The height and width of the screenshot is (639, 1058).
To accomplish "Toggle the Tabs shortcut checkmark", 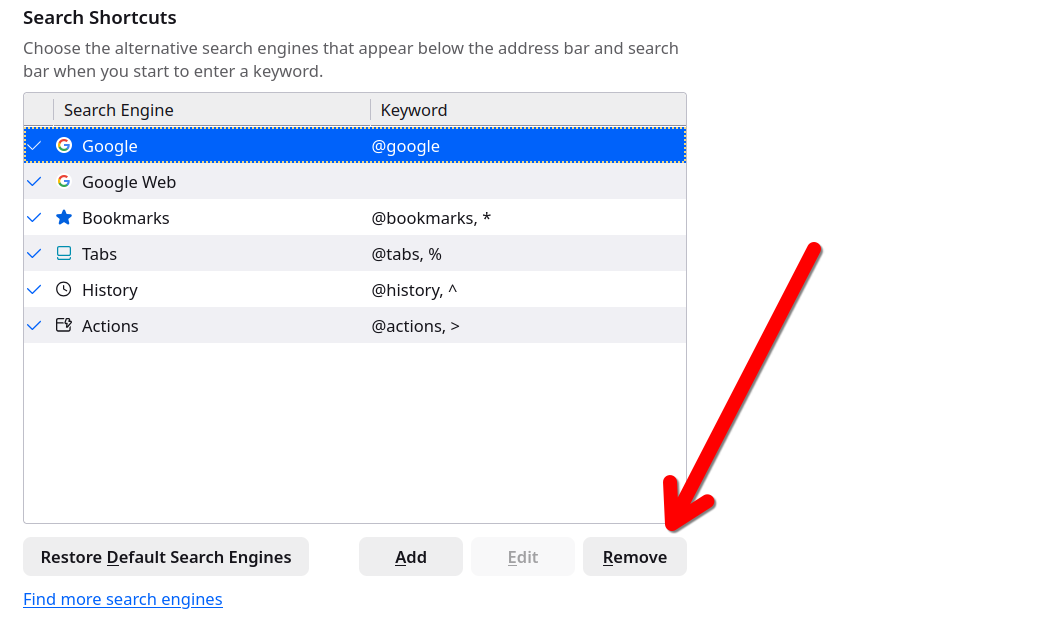I will pos(35,254).
